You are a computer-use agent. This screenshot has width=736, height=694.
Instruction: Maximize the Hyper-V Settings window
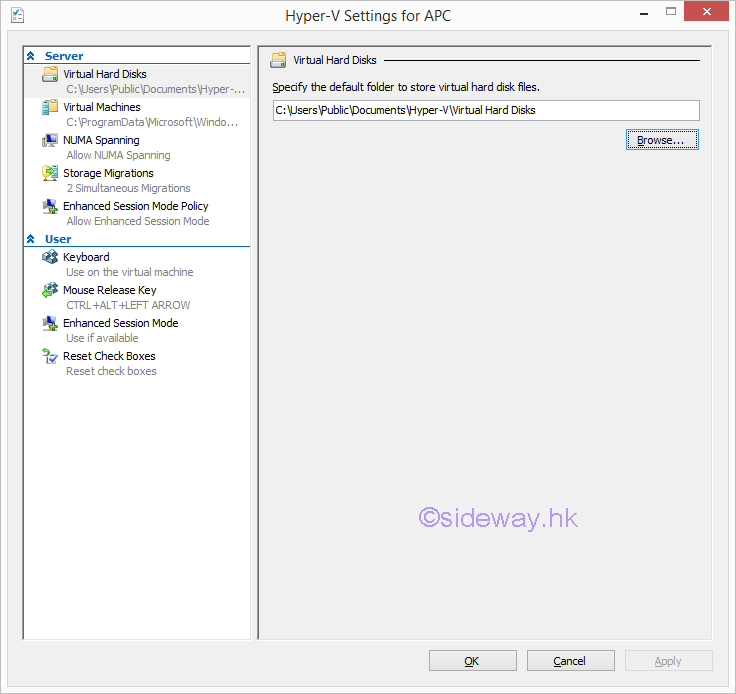pos(671,12)
